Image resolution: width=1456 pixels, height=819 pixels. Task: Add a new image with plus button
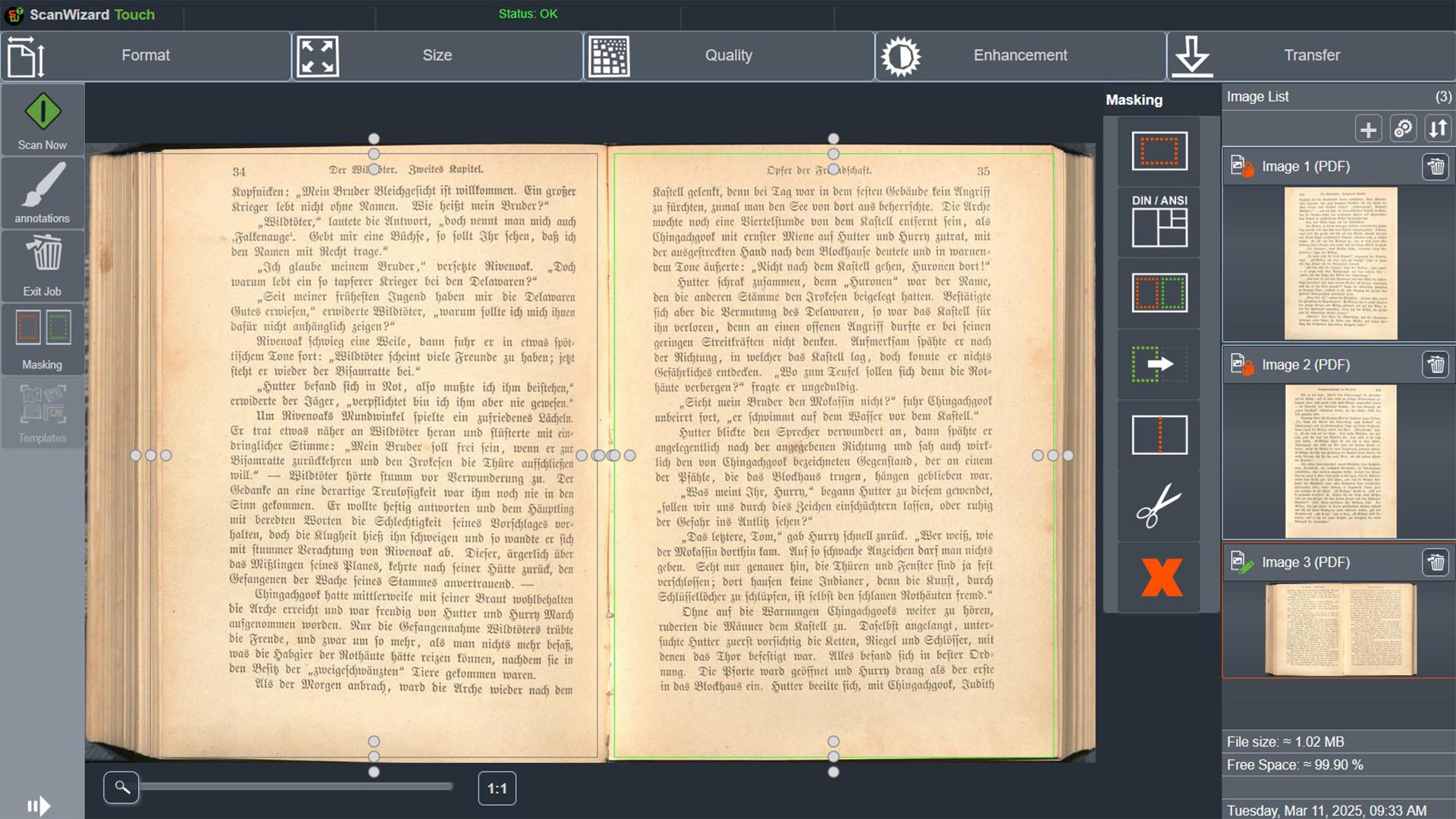coord(1368,129)
